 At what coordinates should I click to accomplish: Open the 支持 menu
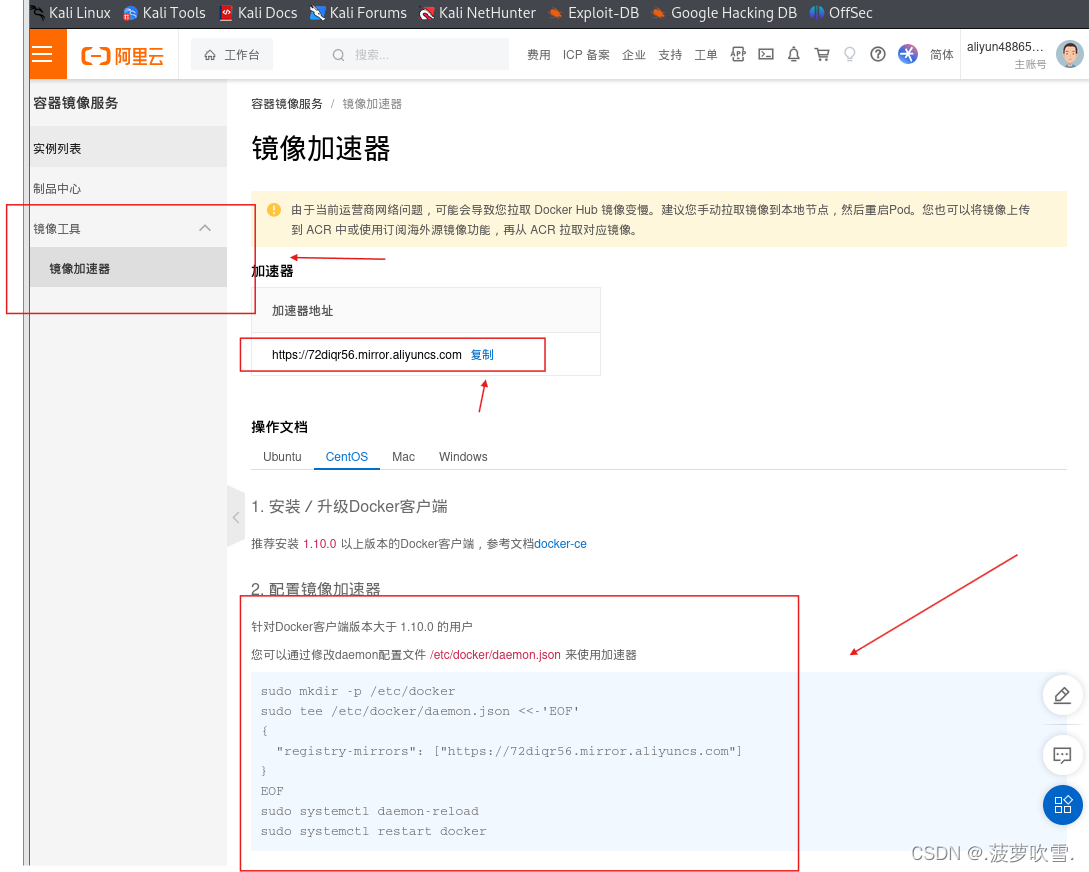(x=670, y=55)
